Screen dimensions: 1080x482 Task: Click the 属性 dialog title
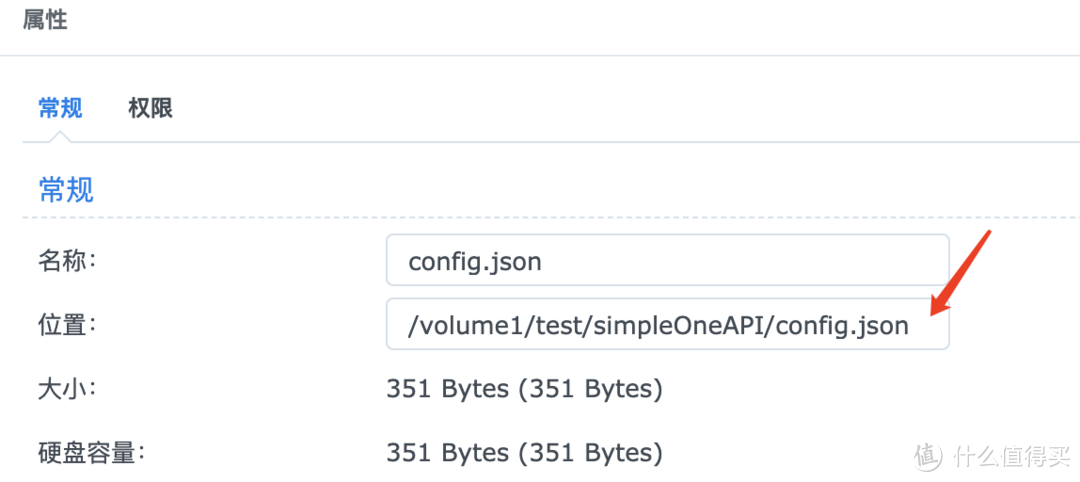coord(45,19)
